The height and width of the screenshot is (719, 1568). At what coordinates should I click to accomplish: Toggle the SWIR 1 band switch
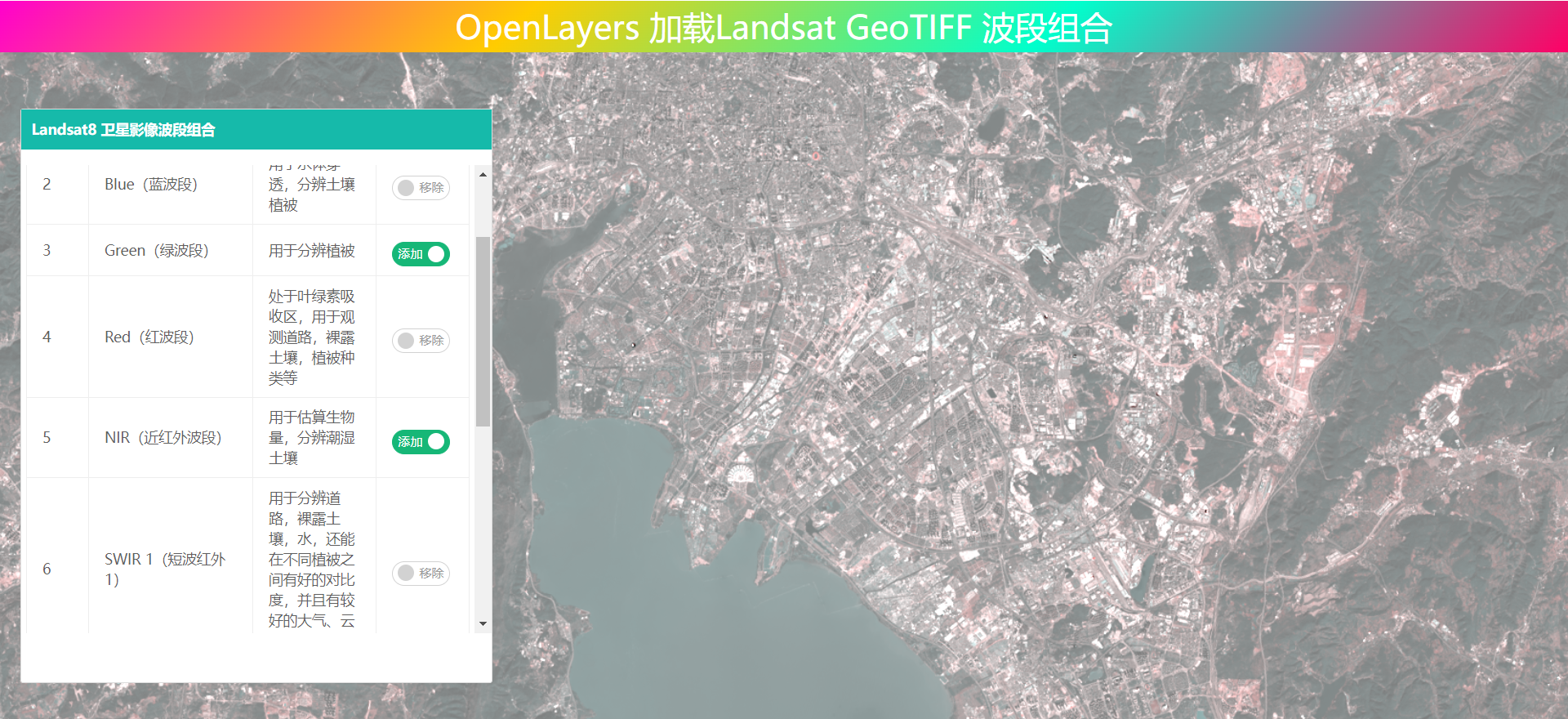(x=421, y=574)
